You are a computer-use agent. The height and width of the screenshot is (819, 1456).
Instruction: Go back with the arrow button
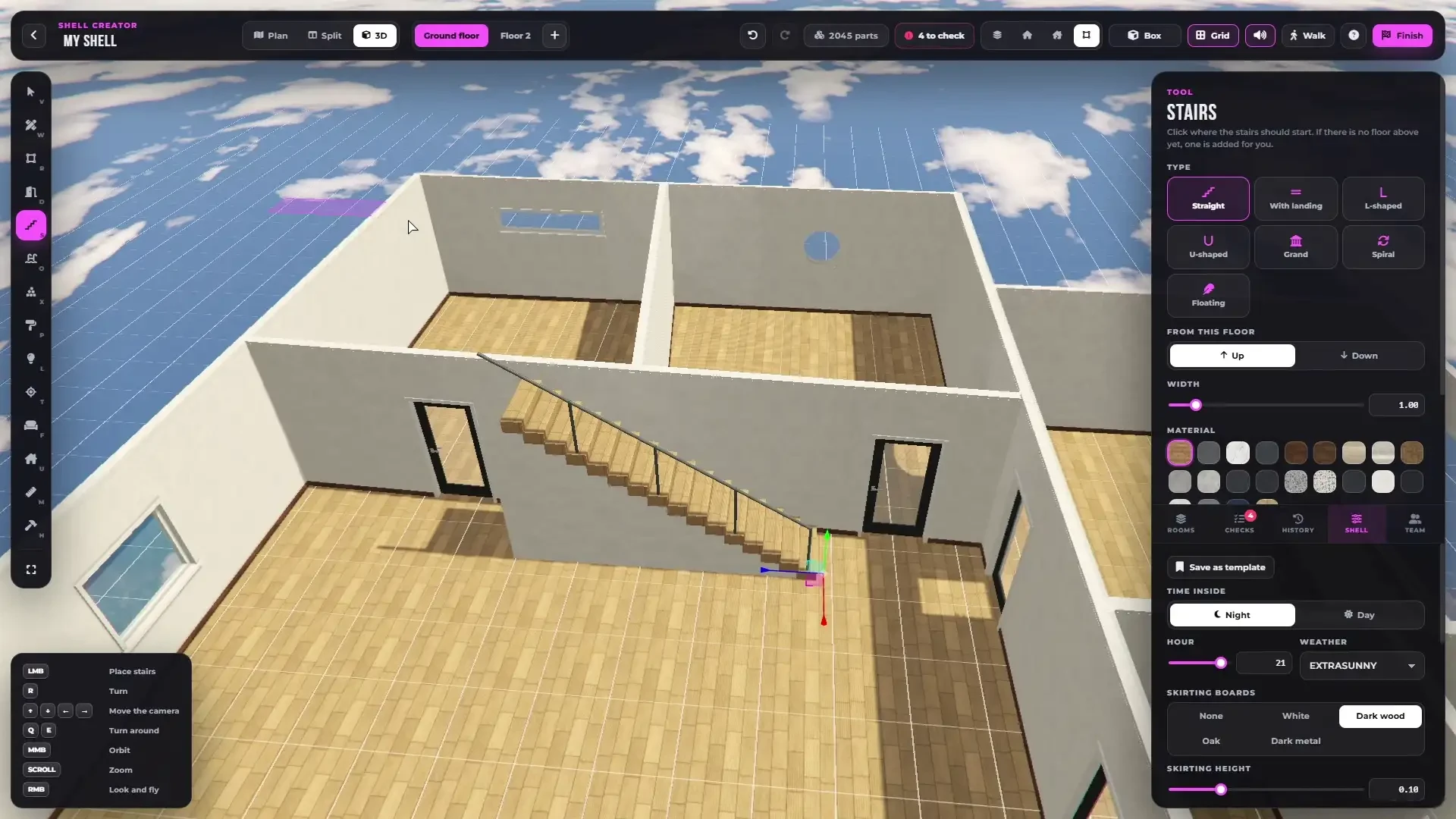click(x=33, y=36)
